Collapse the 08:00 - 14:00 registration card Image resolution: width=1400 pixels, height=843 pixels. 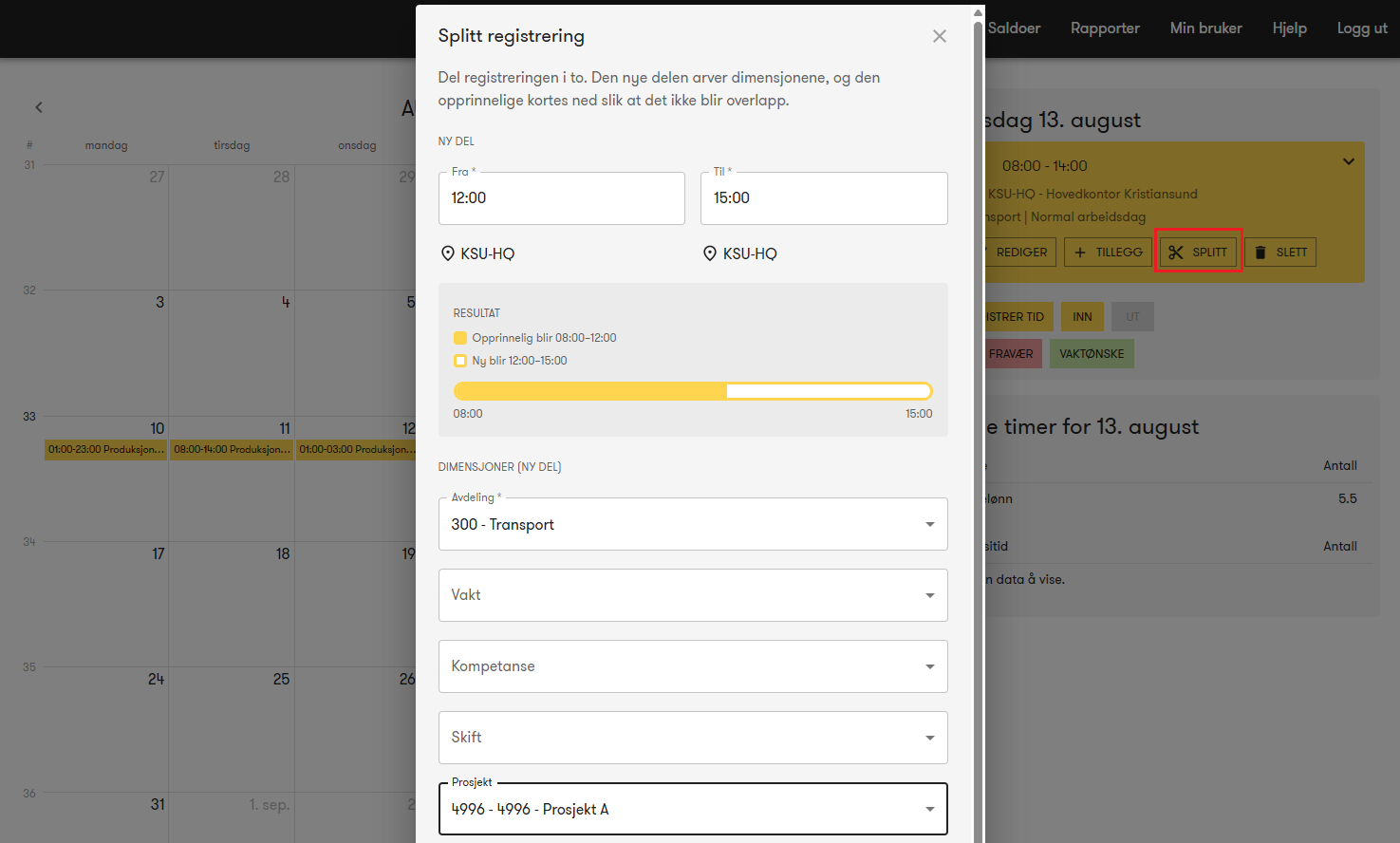coord(1348,162)
